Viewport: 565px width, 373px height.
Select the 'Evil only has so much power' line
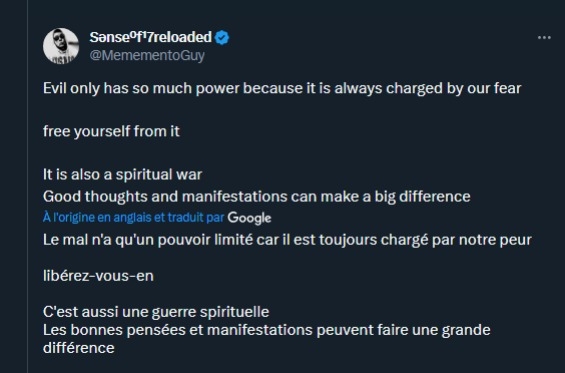282,88
